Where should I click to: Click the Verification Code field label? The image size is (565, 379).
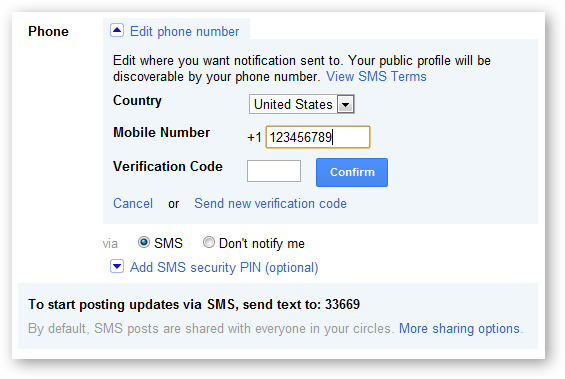pyautogui.click(x=168, y=166)
